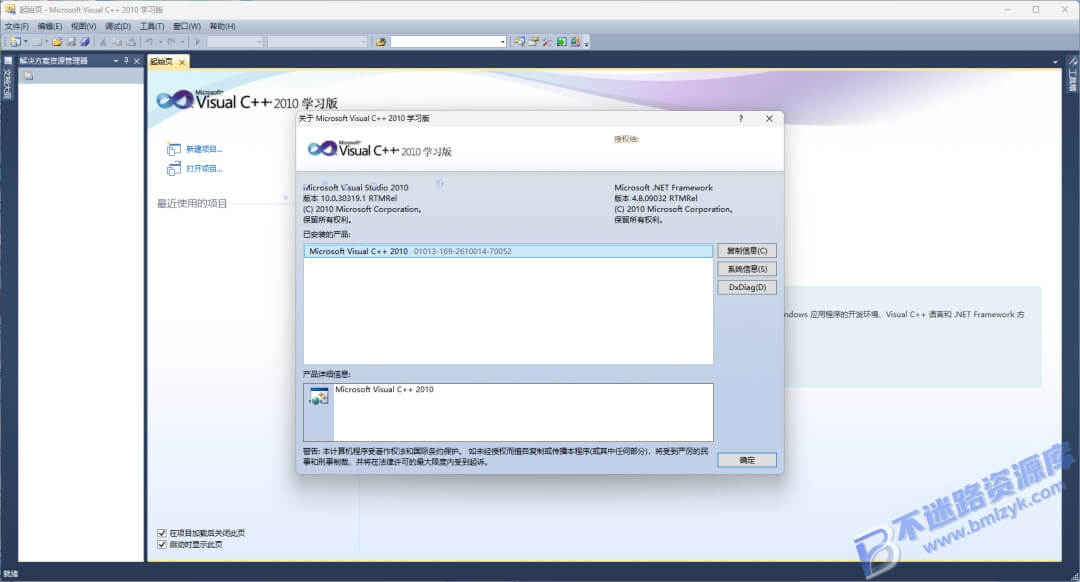Toggle the Solution Explorer auto-hide pin
The width and height of the screenshot is (1080, 582).
(x=126, y=61)
